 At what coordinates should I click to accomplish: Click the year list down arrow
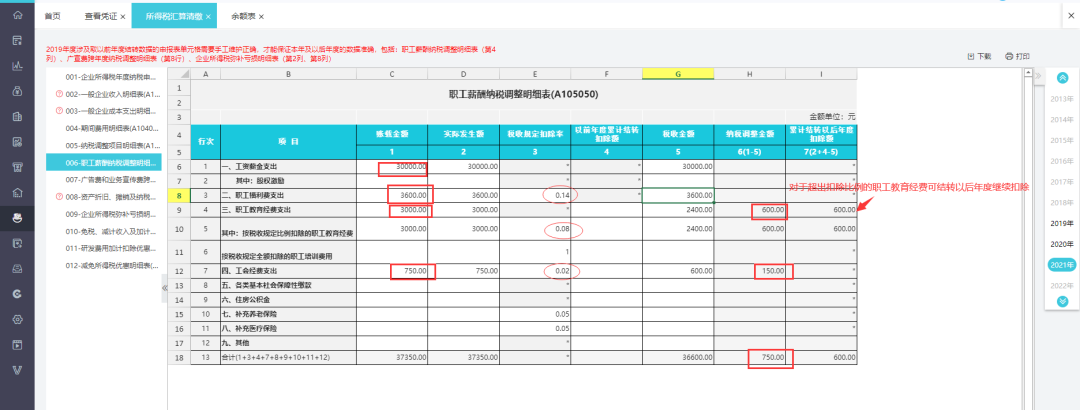(1062, 301)
